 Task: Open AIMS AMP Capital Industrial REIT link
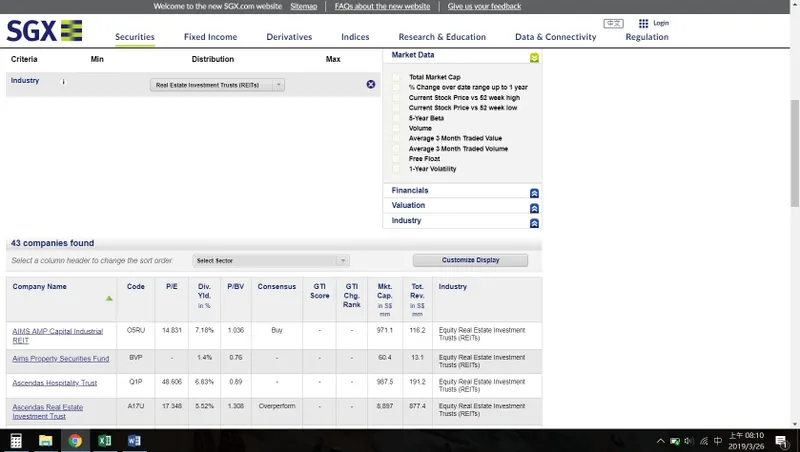(57, 336)
